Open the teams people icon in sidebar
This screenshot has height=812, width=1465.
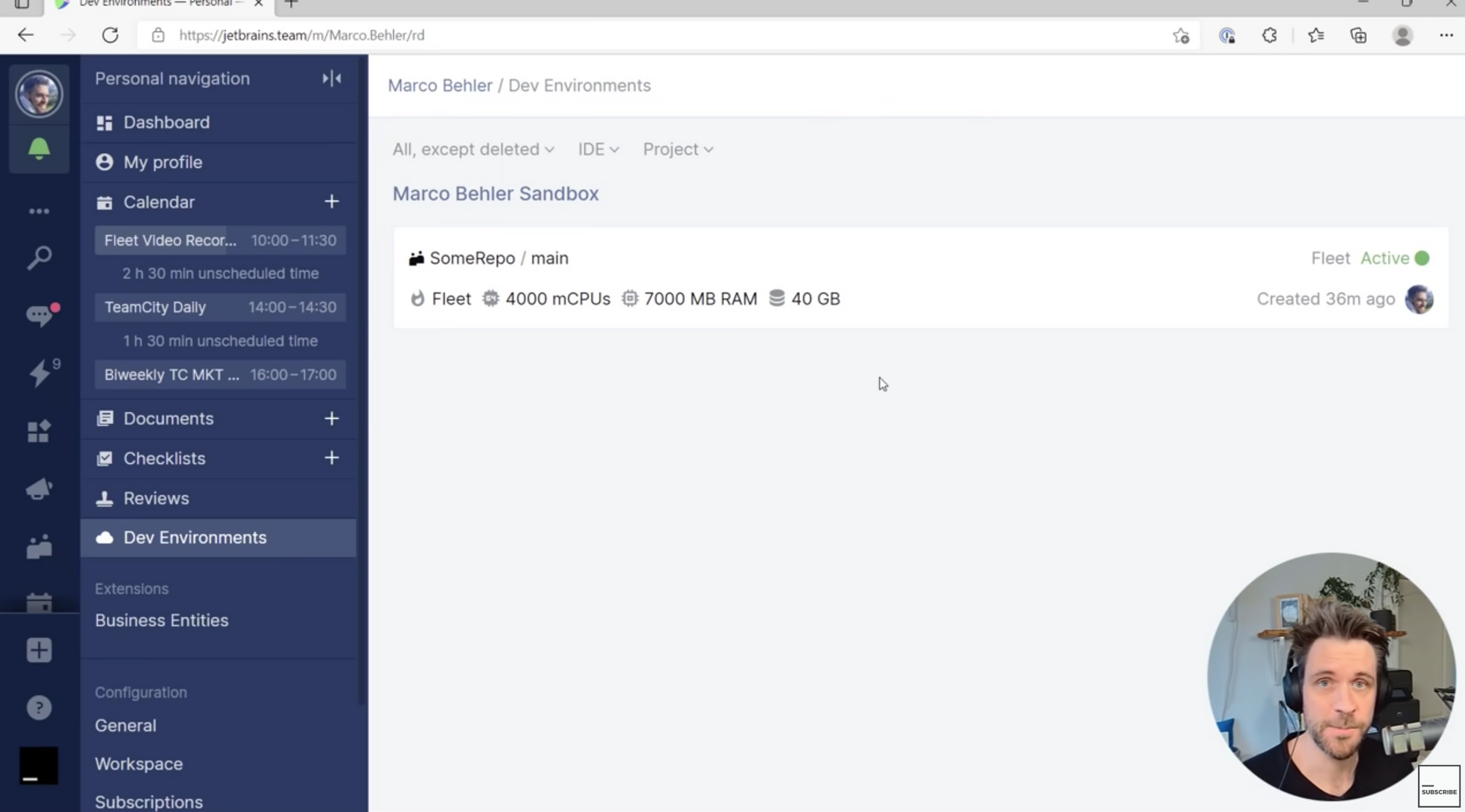point(39,546)
